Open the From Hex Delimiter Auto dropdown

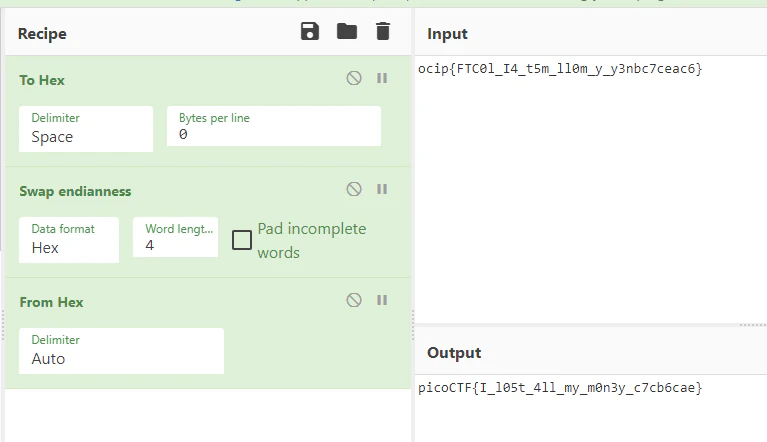[x=121, y=351]
